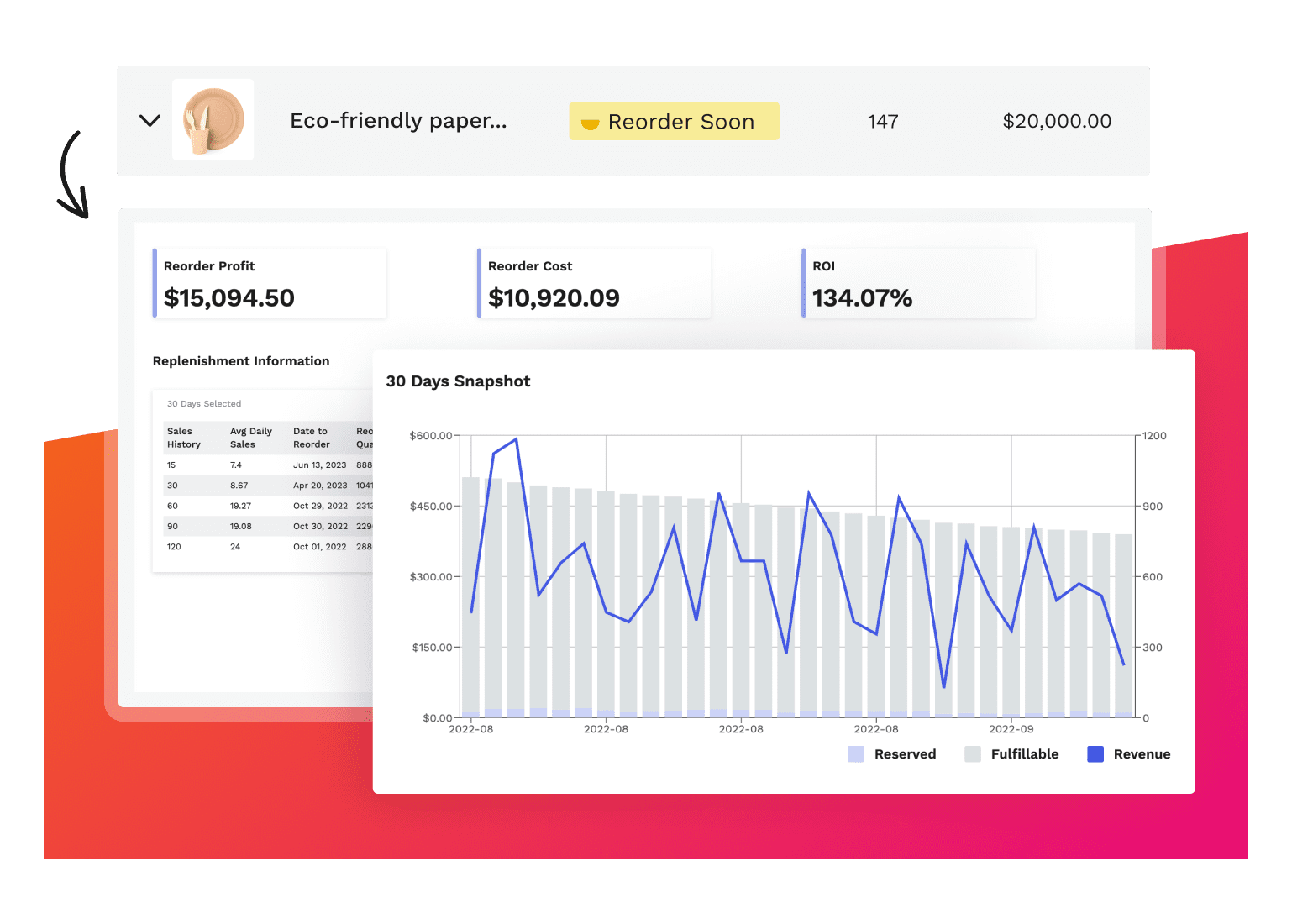Viewport: 1292px width, 924px height.
Task: Sort by Avg Daily Sales column
Action: (x=251, y=438)
